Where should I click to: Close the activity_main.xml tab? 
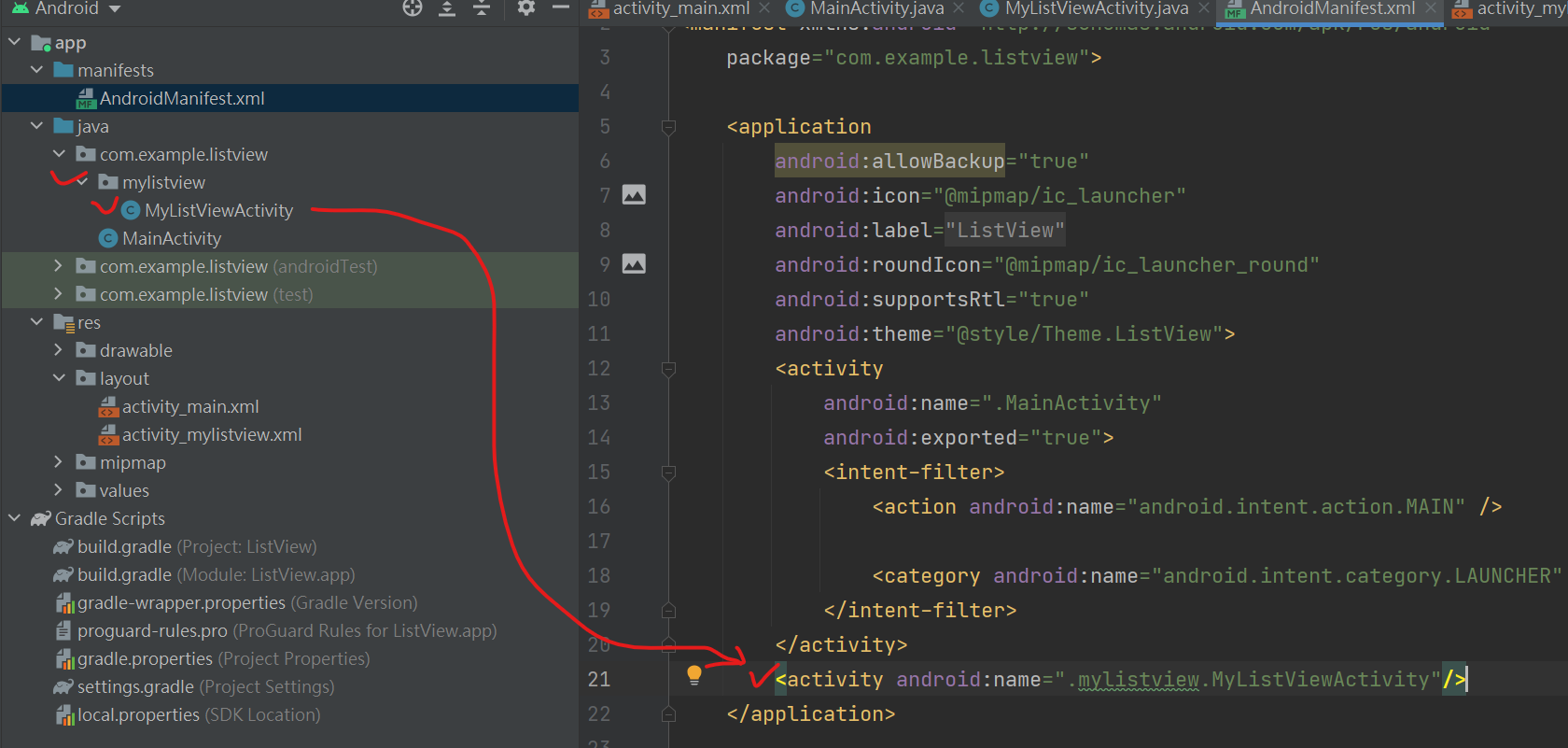[764, 8]
